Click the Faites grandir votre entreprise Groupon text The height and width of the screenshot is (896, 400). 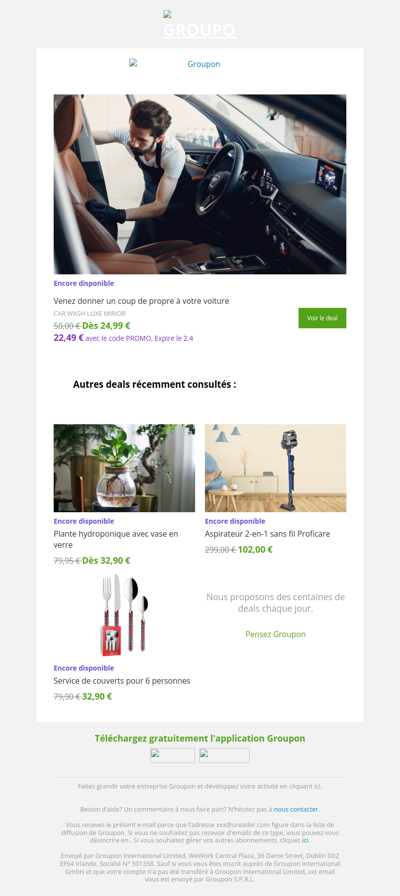[199, 786]
